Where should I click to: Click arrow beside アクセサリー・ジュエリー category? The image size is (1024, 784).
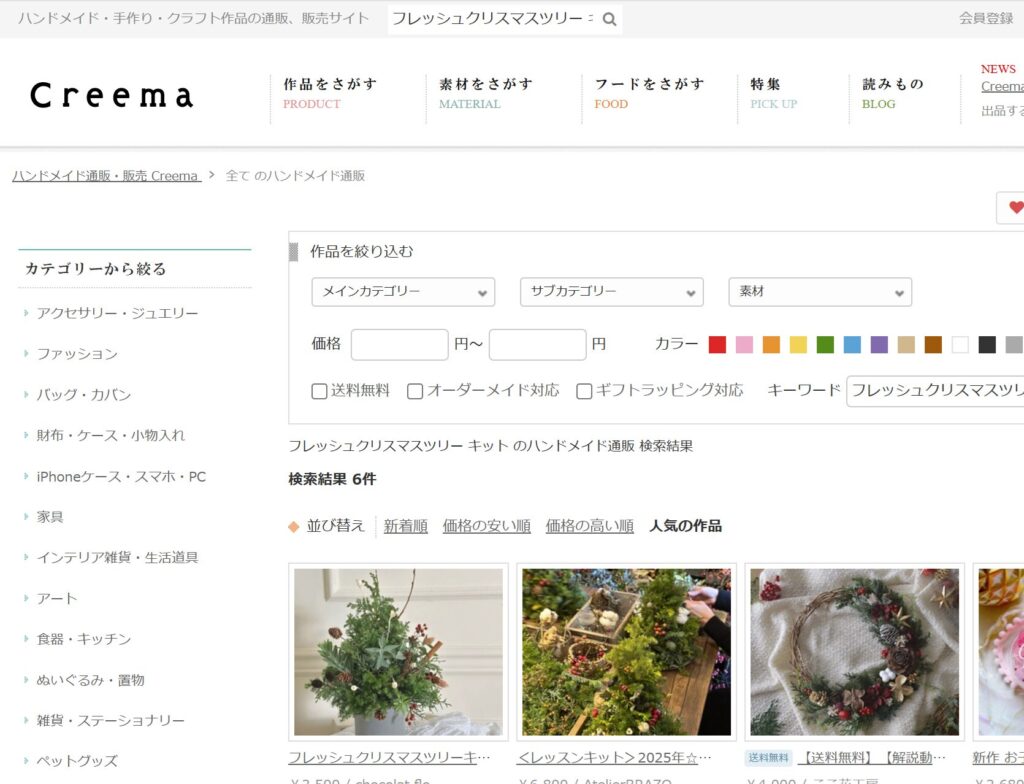26,313
